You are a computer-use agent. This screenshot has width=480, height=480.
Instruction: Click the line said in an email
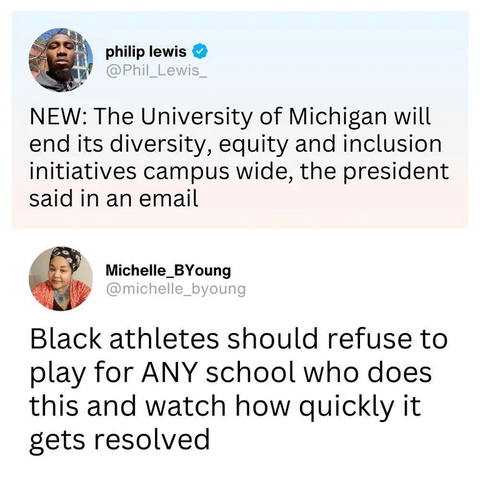114,198
